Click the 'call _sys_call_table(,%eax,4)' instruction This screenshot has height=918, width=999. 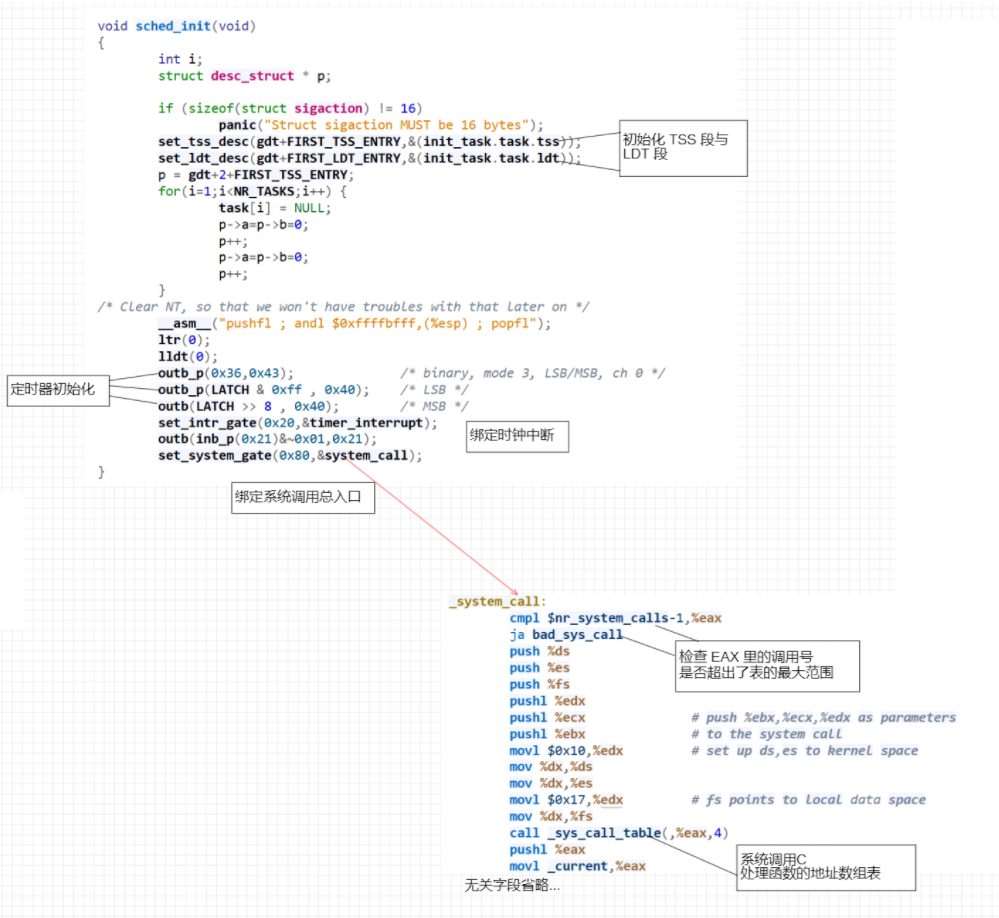(619, 833)
